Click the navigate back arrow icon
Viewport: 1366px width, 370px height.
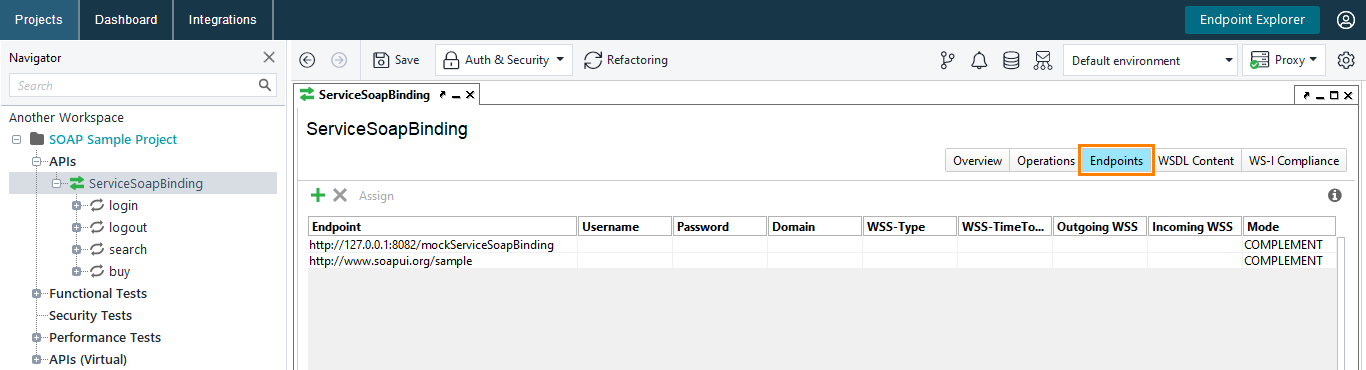[307, 60]
